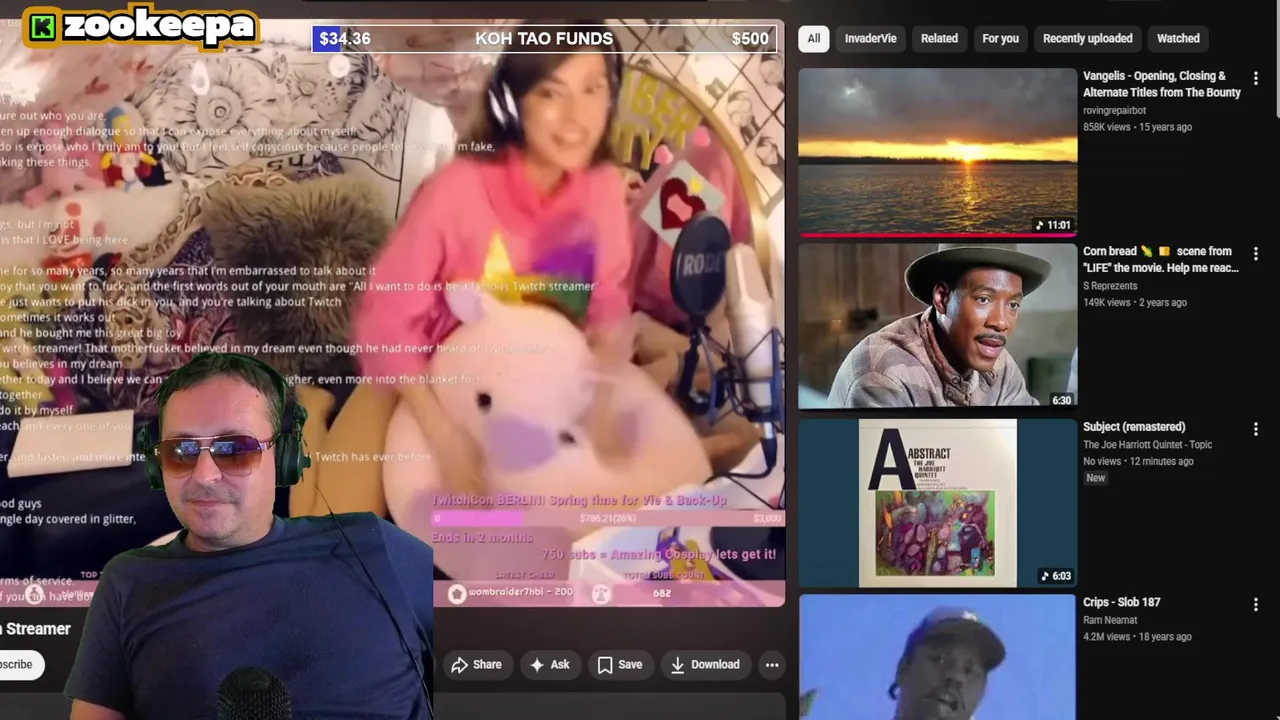Viewport: 1280px width, 720px height.
Task: Download the video
Action: pos(705,664)
